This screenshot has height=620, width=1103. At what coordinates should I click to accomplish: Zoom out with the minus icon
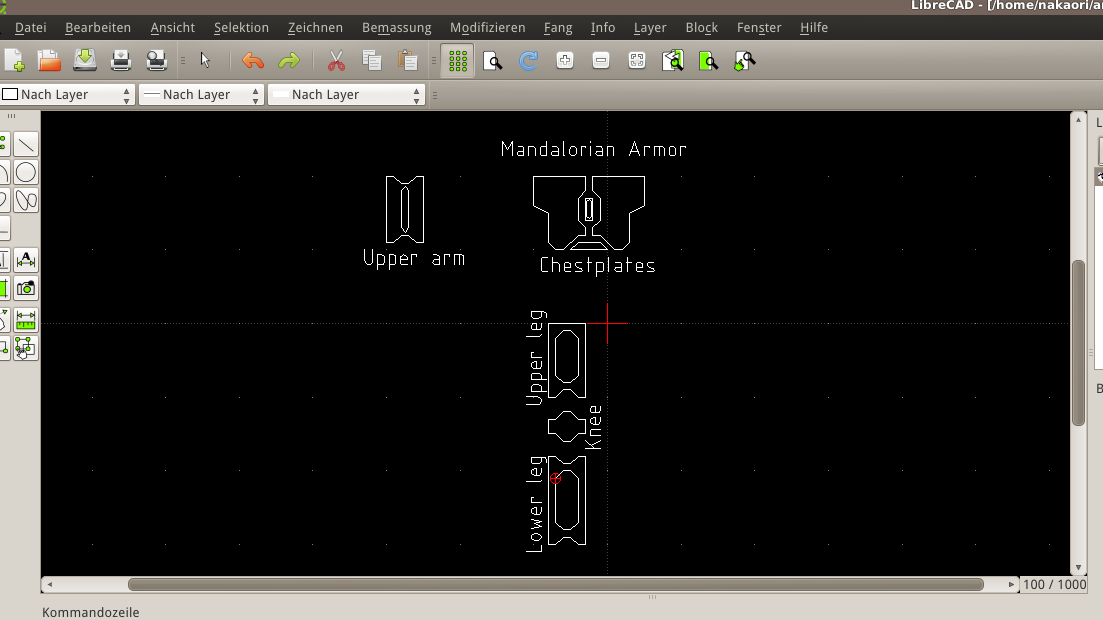[x=601, y=61]
